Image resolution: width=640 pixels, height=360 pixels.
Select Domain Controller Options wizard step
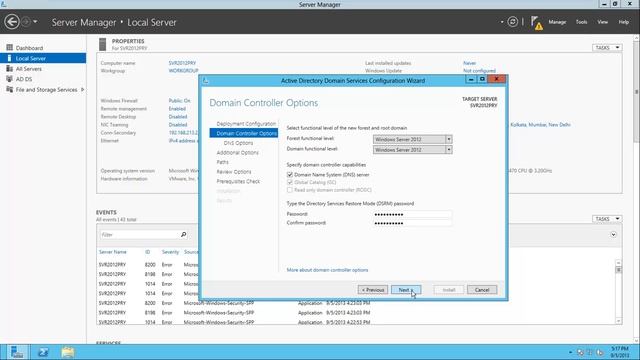coord(244,133)
